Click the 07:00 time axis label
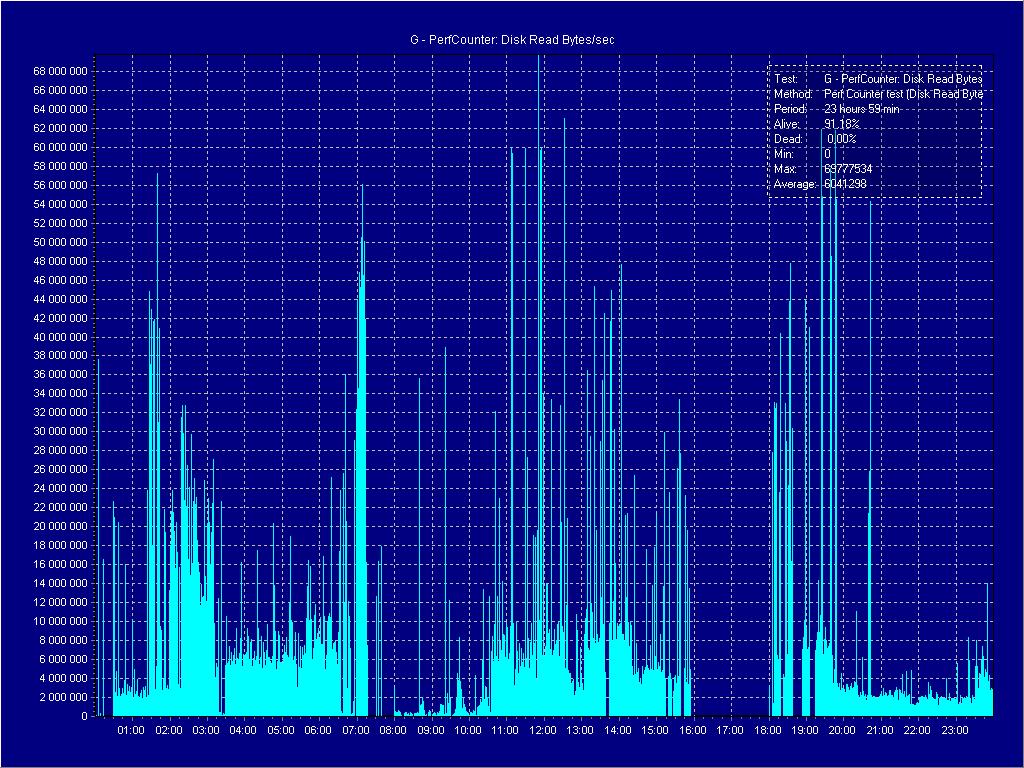Image resolution: width=1024 pixels, height=768 pixels. 355,731
